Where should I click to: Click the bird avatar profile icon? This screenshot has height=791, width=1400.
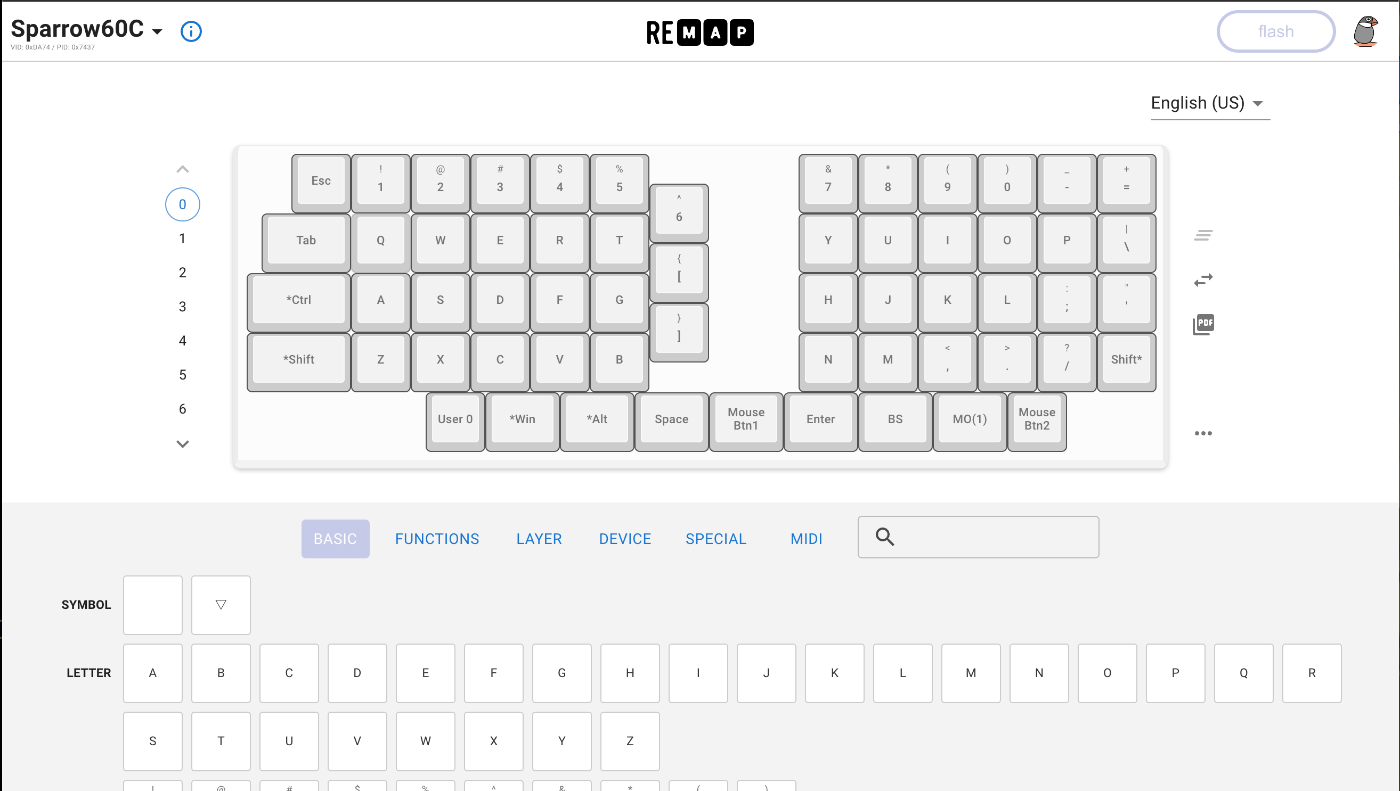click(x=1365, y=31)
